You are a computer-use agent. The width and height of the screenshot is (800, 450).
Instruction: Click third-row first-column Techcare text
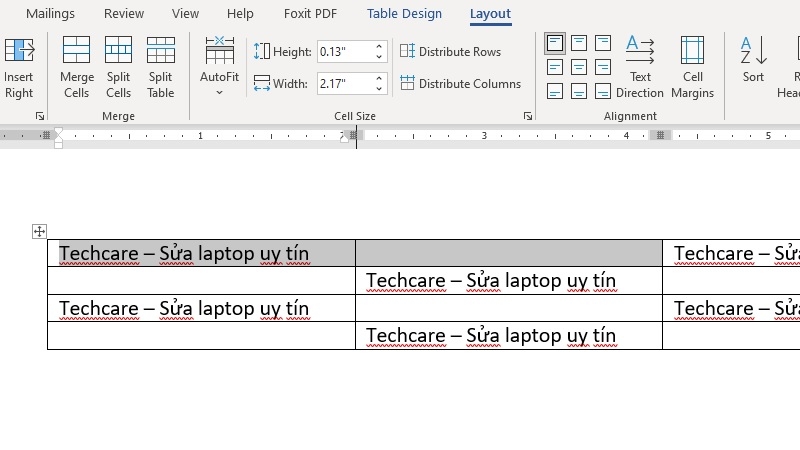pos(184,309)
